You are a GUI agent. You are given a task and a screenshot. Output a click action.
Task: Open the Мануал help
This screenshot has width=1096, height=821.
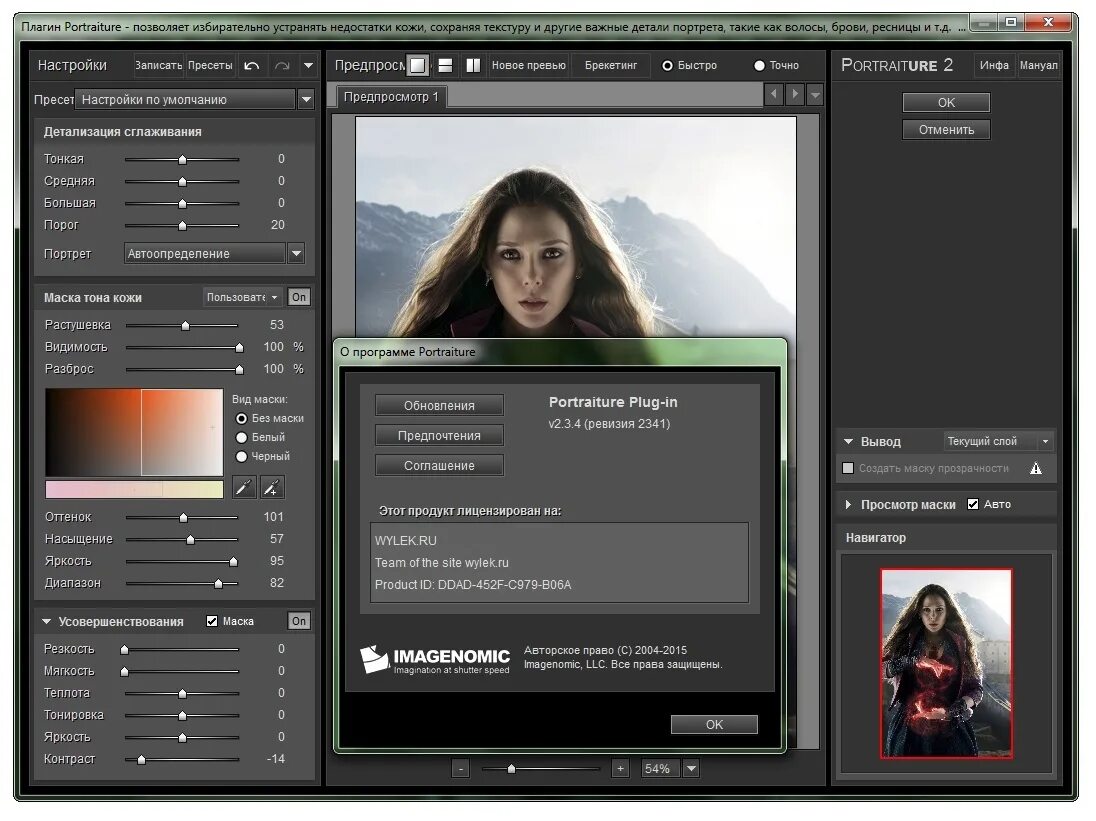pos(1039,66)
